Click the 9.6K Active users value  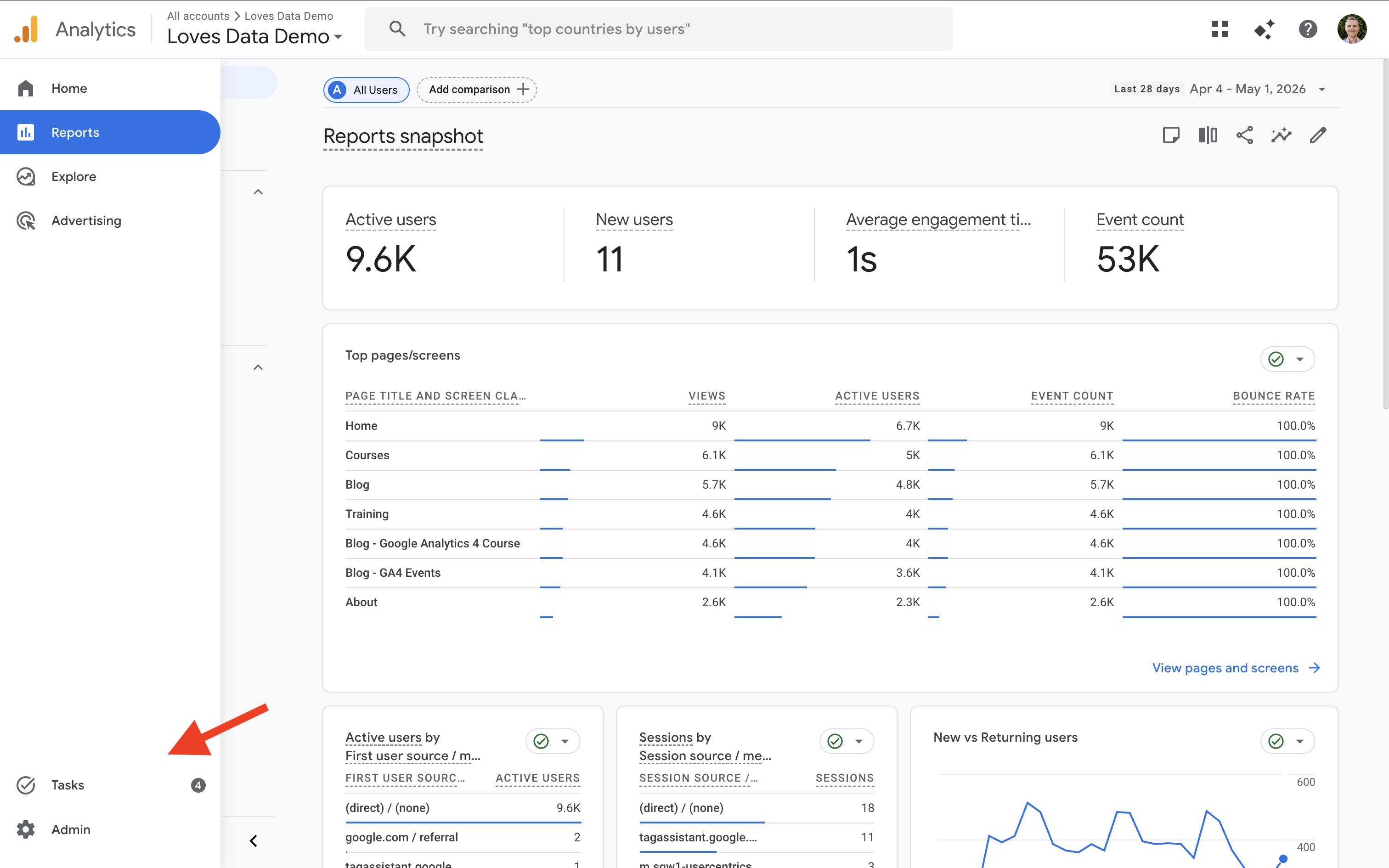380,259
